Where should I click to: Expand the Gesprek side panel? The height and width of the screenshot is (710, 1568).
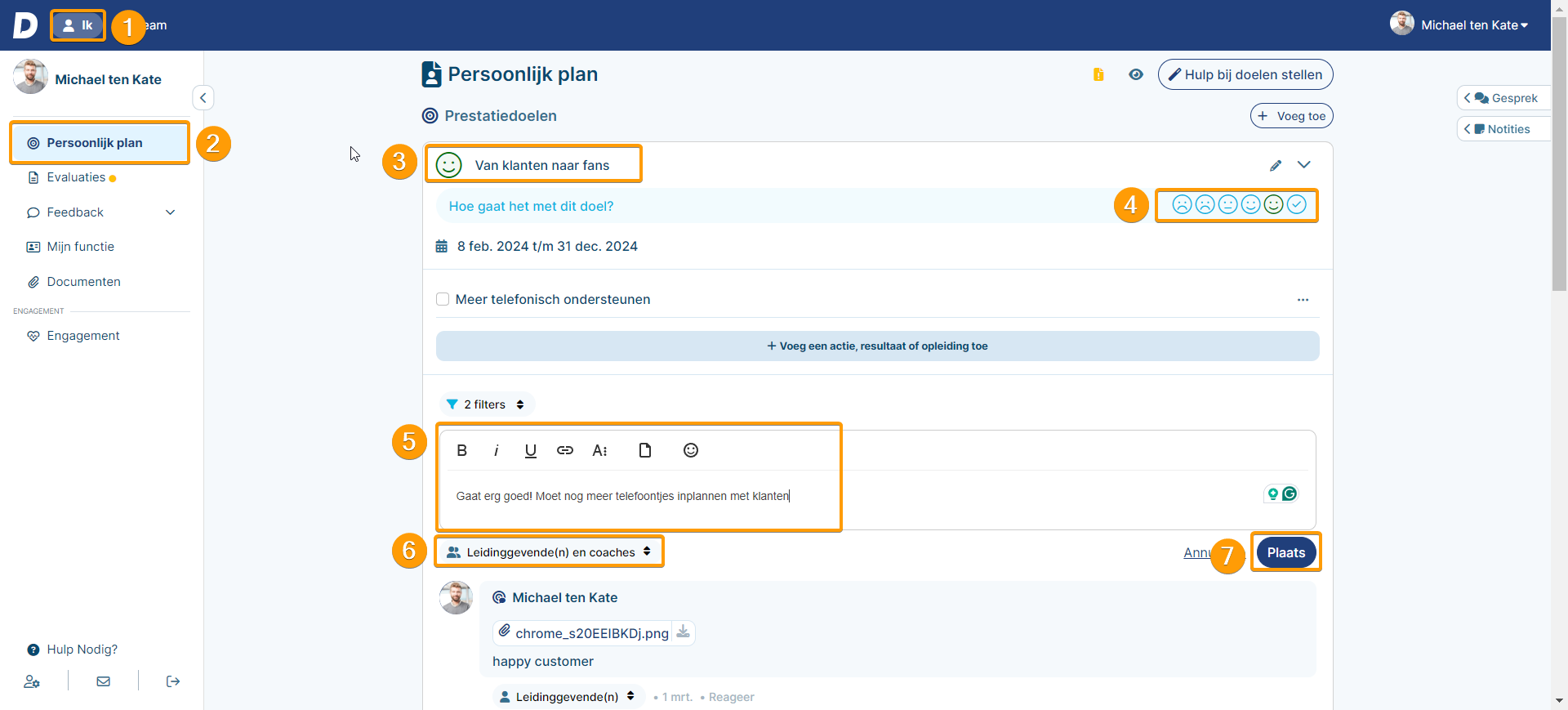pos(1503,98)
